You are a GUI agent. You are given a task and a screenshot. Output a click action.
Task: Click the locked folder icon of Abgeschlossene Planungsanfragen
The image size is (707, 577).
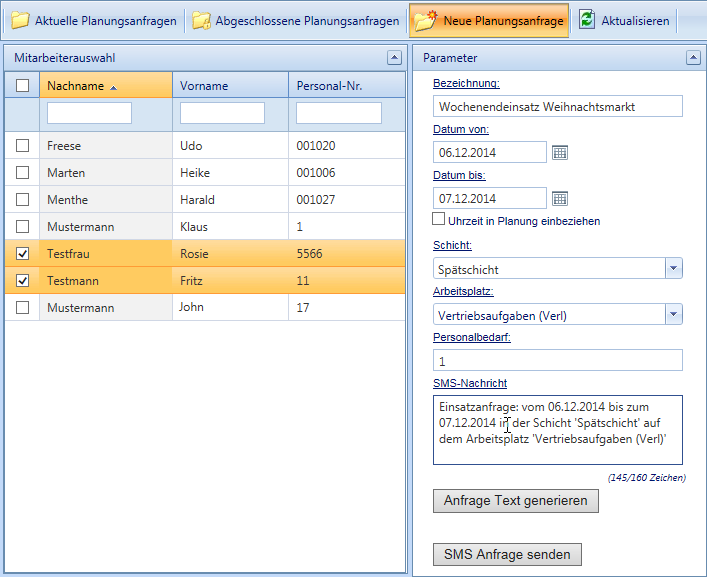click(201, 20)
